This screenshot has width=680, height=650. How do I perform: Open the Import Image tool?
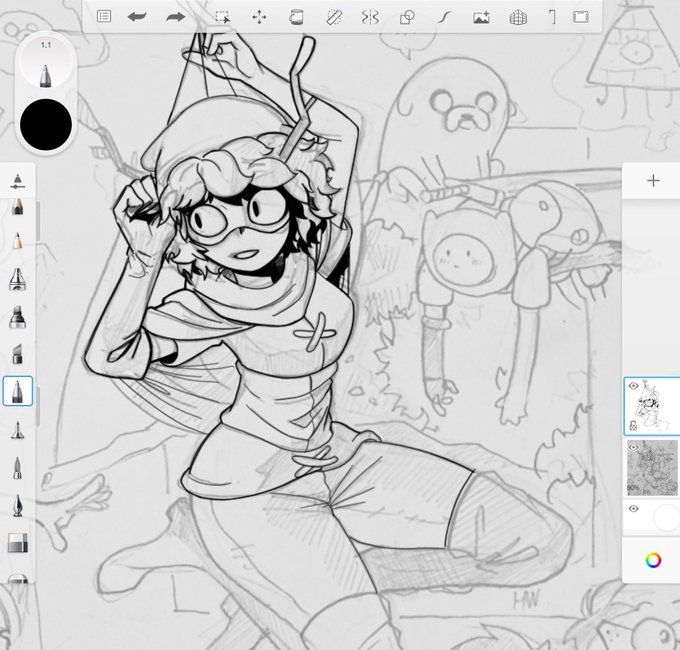[x=481, y=17]
